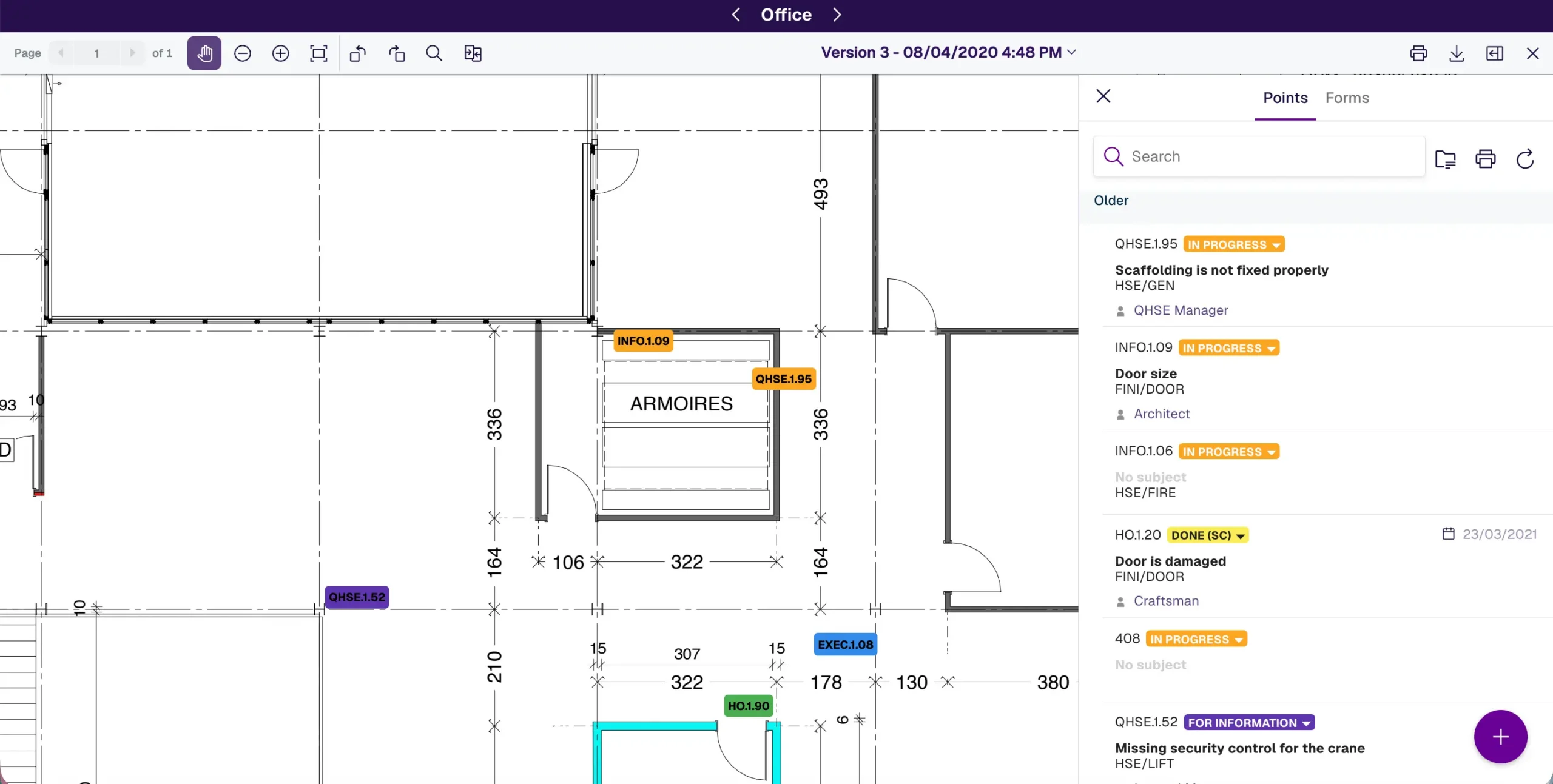The image size is (1553, 784).
Task: Rotate the plan counterclockwise
Action: 358,53
